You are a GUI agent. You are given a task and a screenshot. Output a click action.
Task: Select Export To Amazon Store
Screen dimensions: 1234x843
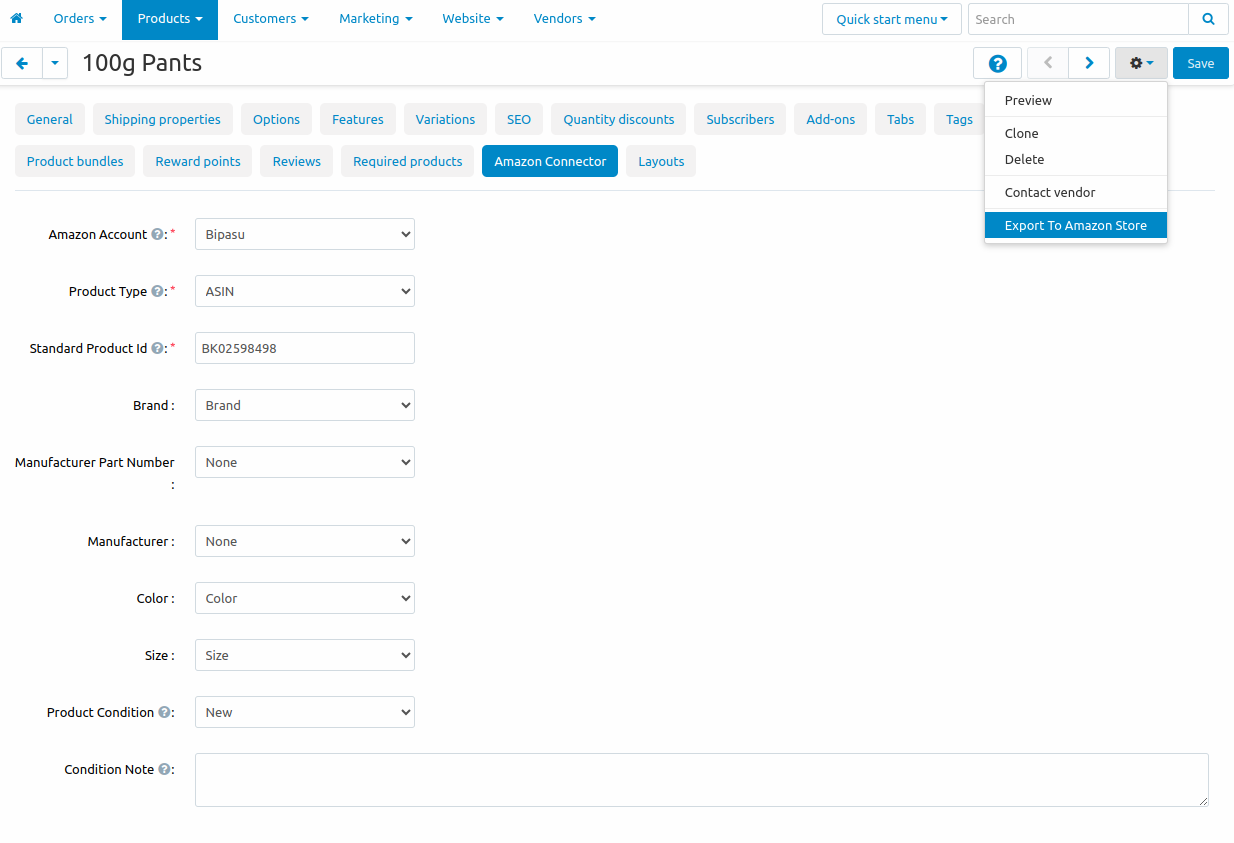coord(1075,226)
